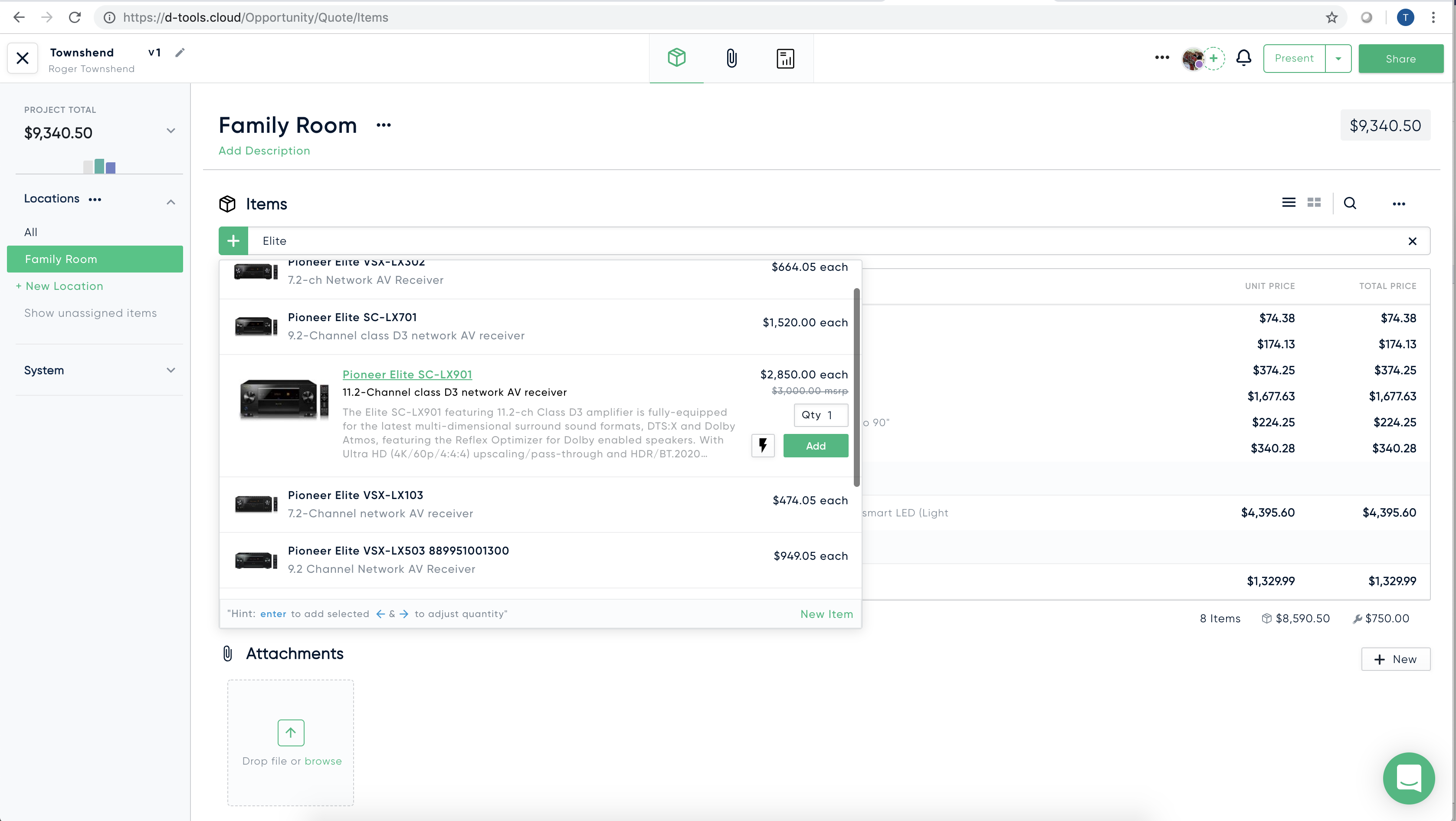Bookmark this page with the star
Screen dimensions: 1456x821
pyautogui.click(x=1332, y=17)
